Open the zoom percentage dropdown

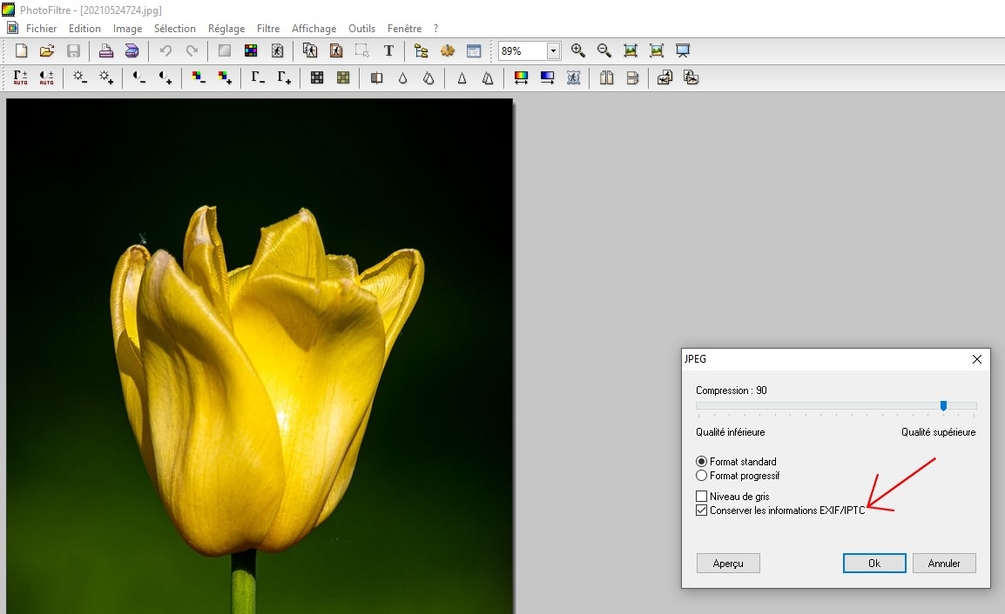(553, 51)
